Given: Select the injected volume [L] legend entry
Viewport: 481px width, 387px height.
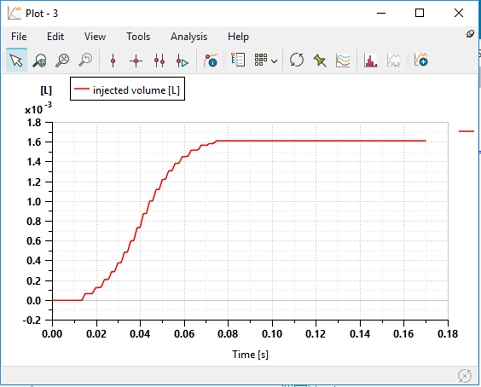Looking at the screenshot, I should (127, 89).
